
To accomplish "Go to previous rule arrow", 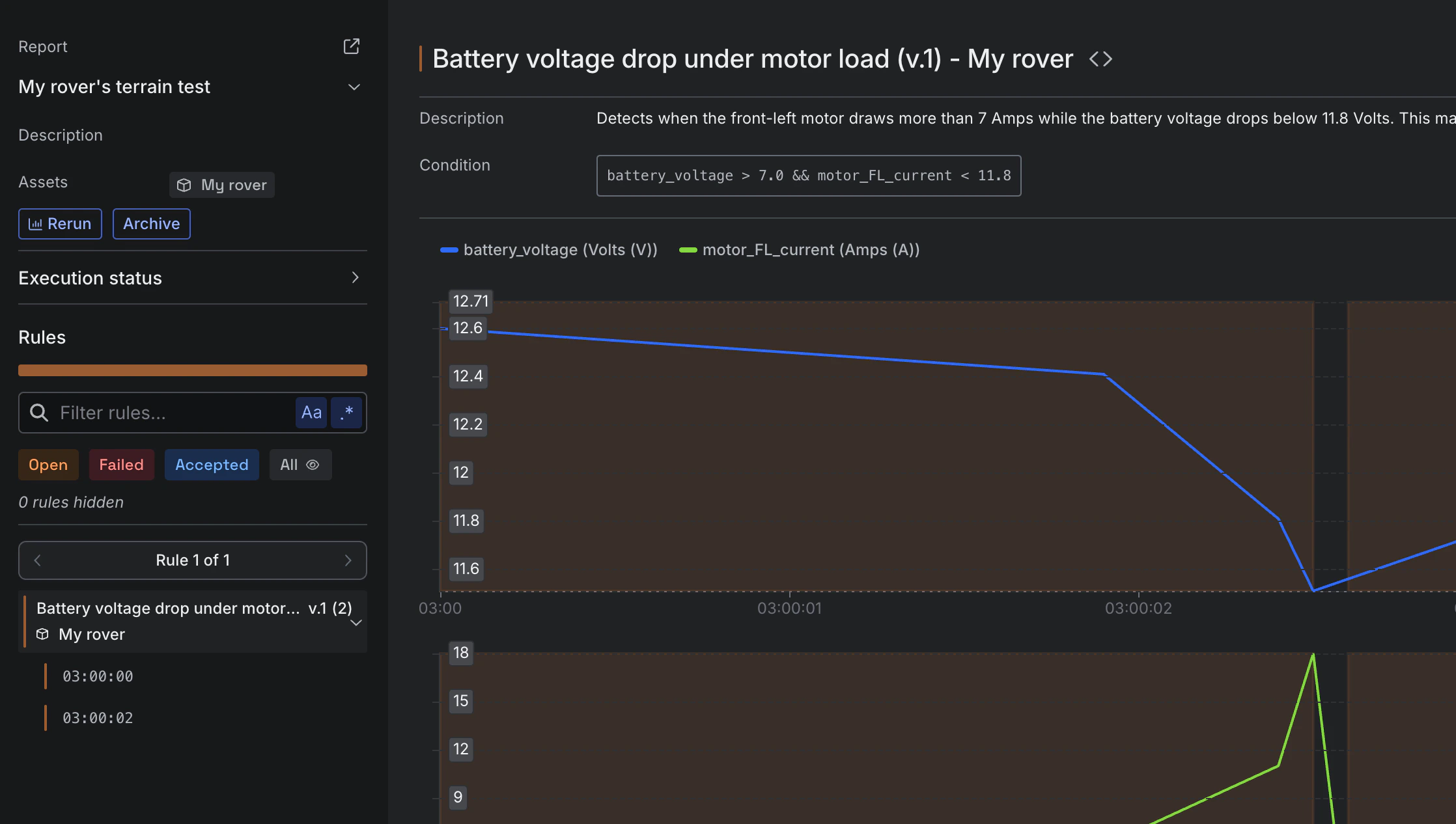I will click(x=38, y=560).
